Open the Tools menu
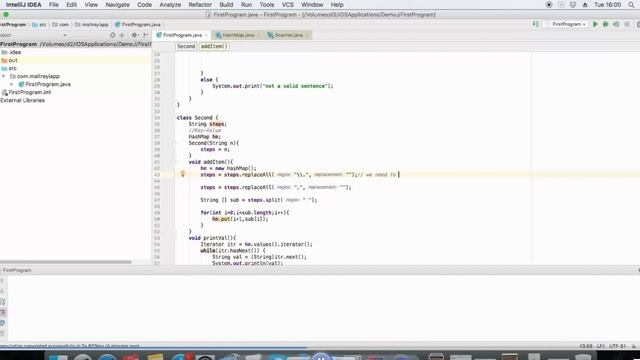 point(267,5)
